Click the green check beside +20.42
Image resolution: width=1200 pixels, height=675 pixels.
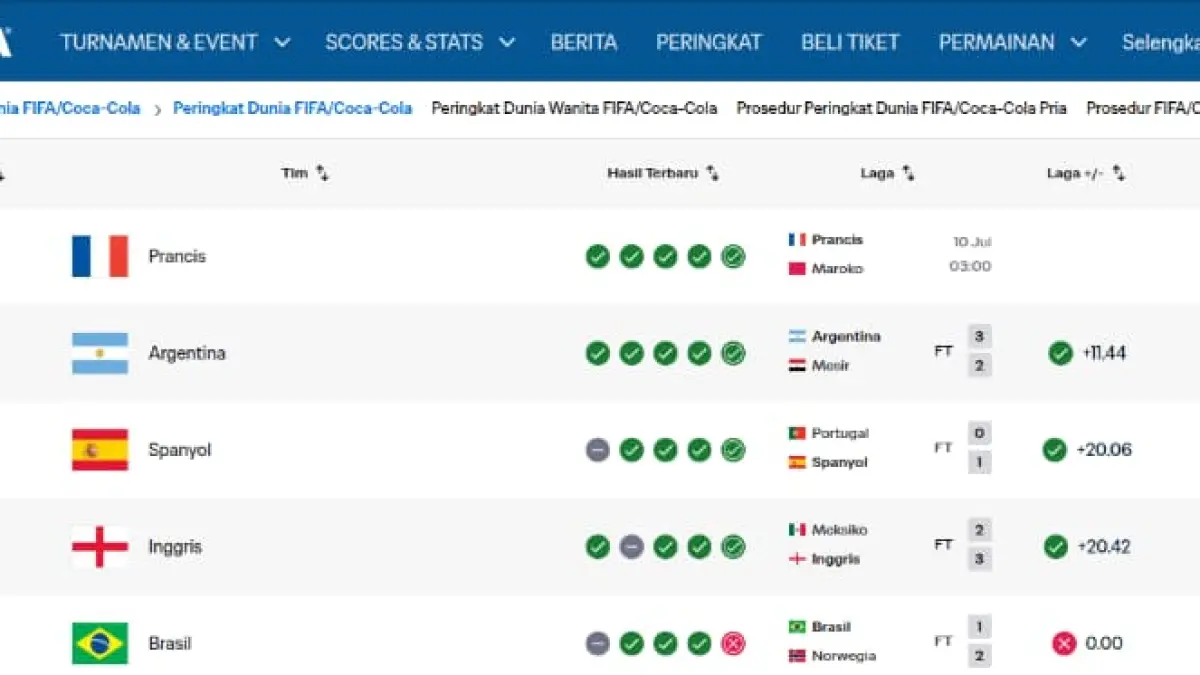pyautogui.click(x=1055, y=547)
